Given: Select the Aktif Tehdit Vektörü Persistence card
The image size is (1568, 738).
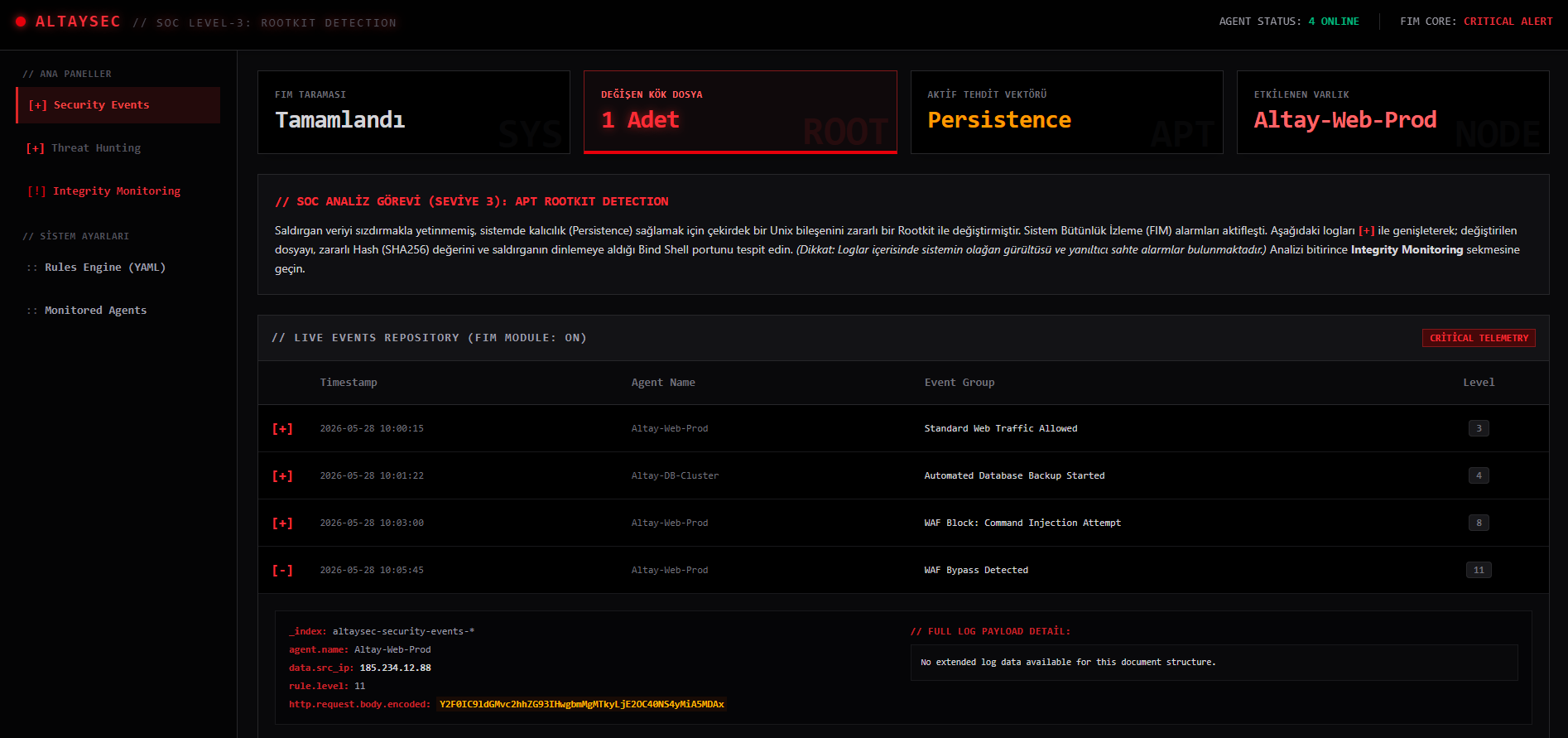Looking at the screenshot, I should click(x=1067, y=112).
